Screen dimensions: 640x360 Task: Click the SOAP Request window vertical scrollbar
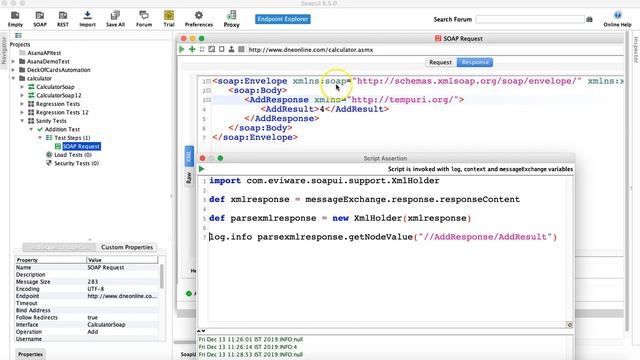627,180
